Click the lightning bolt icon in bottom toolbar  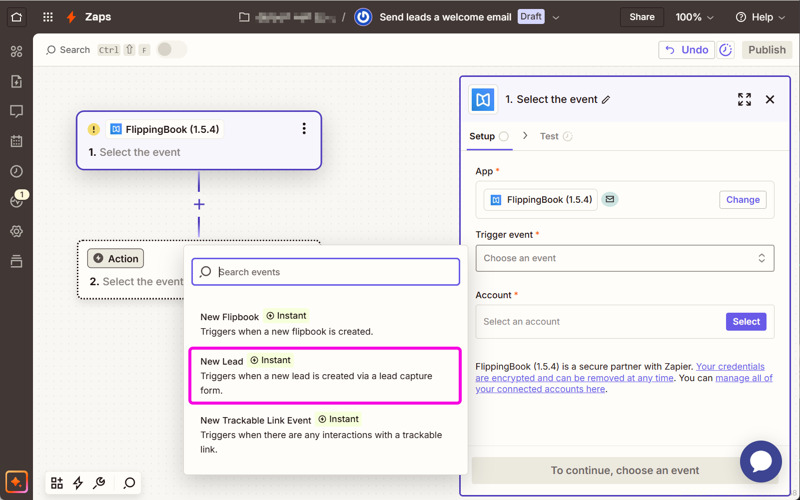[78, 483]
